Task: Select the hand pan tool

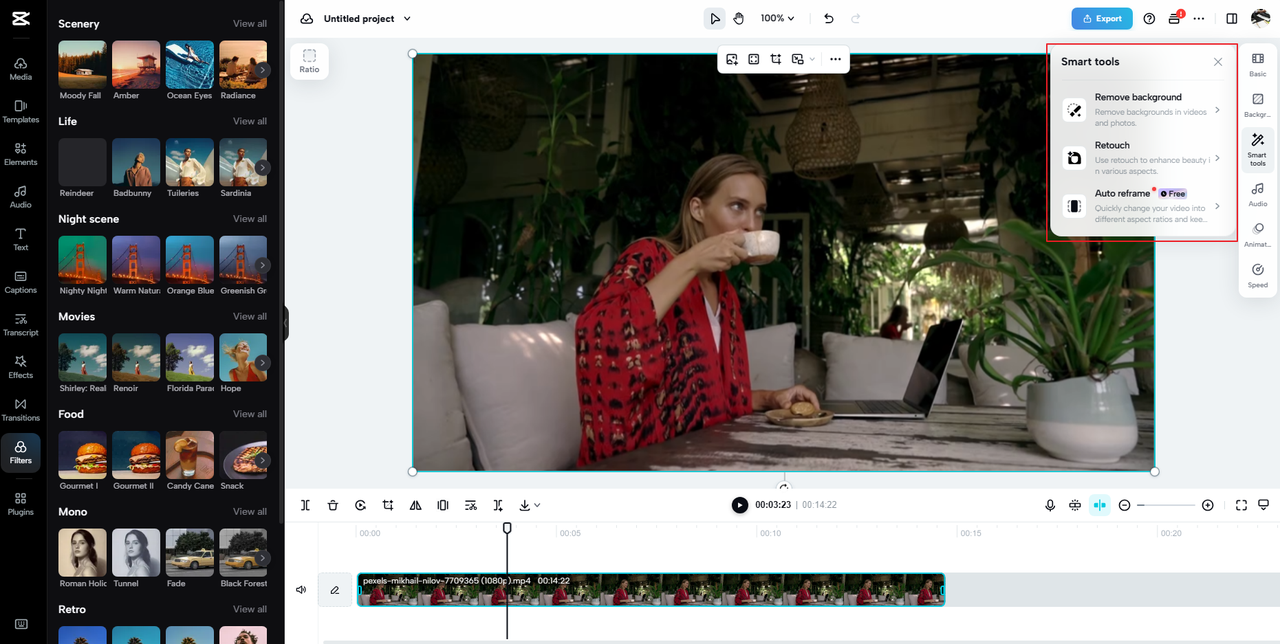Action: (739, 18)
